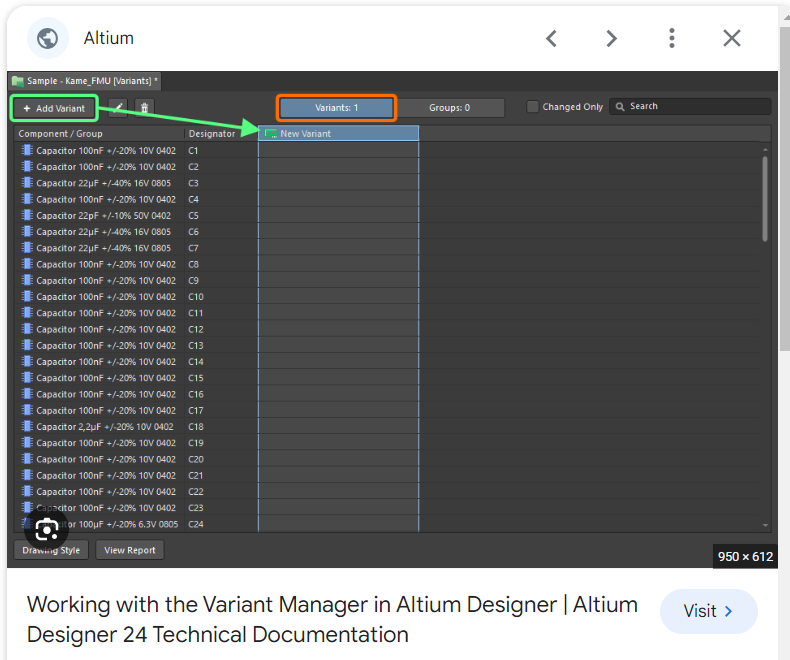Screen dimensions: 790x660
Task: Select the New Variant column header
Action: tap(339, 134)
